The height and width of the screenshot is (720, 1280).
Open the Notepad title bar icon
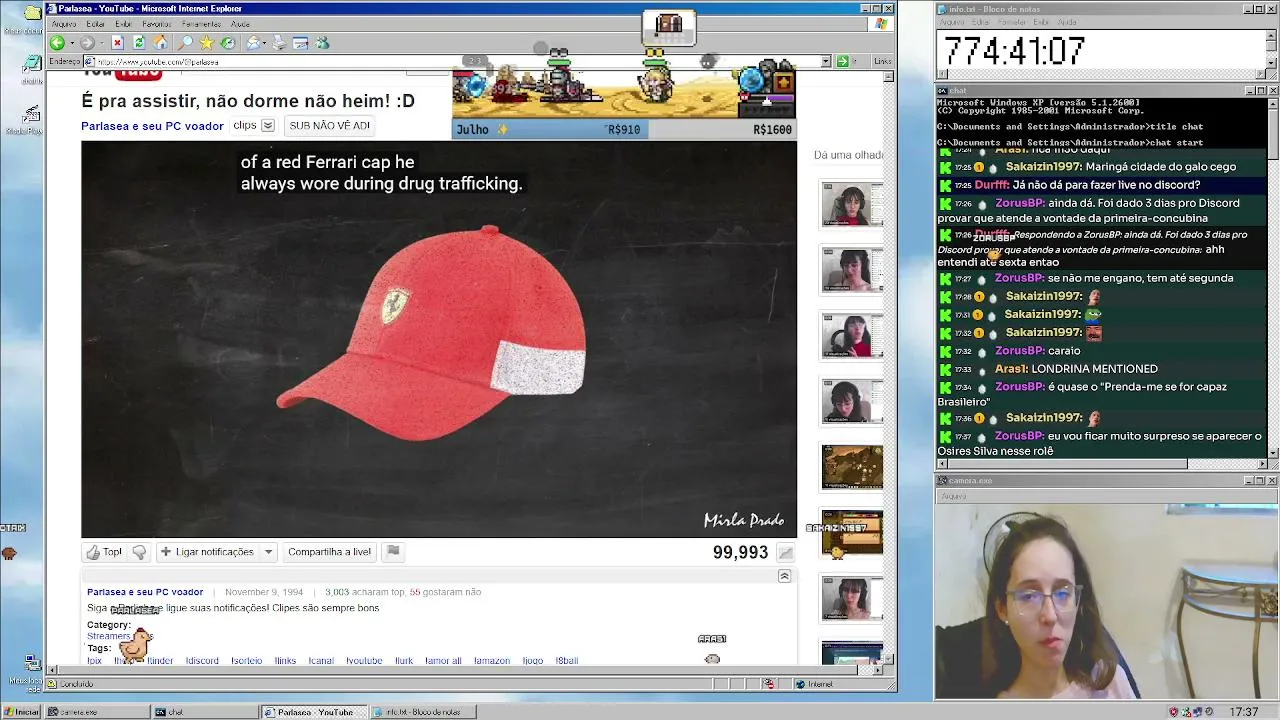click(x=942, y=9)
